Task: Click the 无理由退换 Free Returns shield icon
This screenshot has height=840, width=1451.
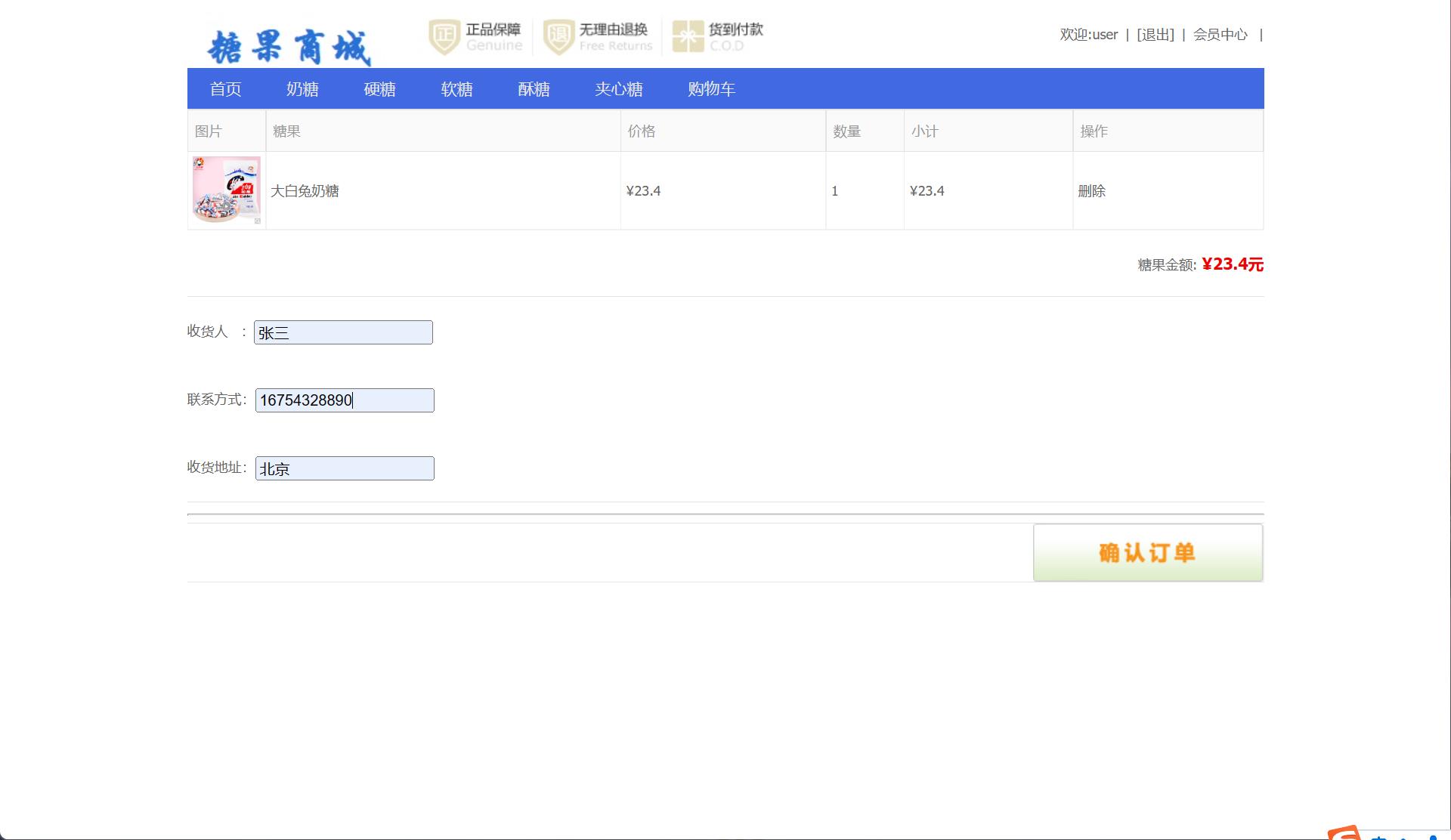Action: tap(558, 37)
